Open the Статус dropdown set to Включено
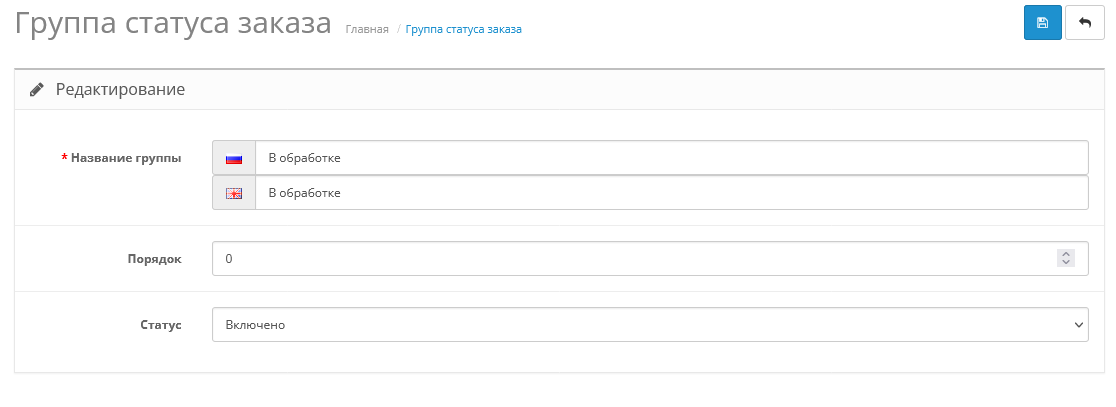 650,324
